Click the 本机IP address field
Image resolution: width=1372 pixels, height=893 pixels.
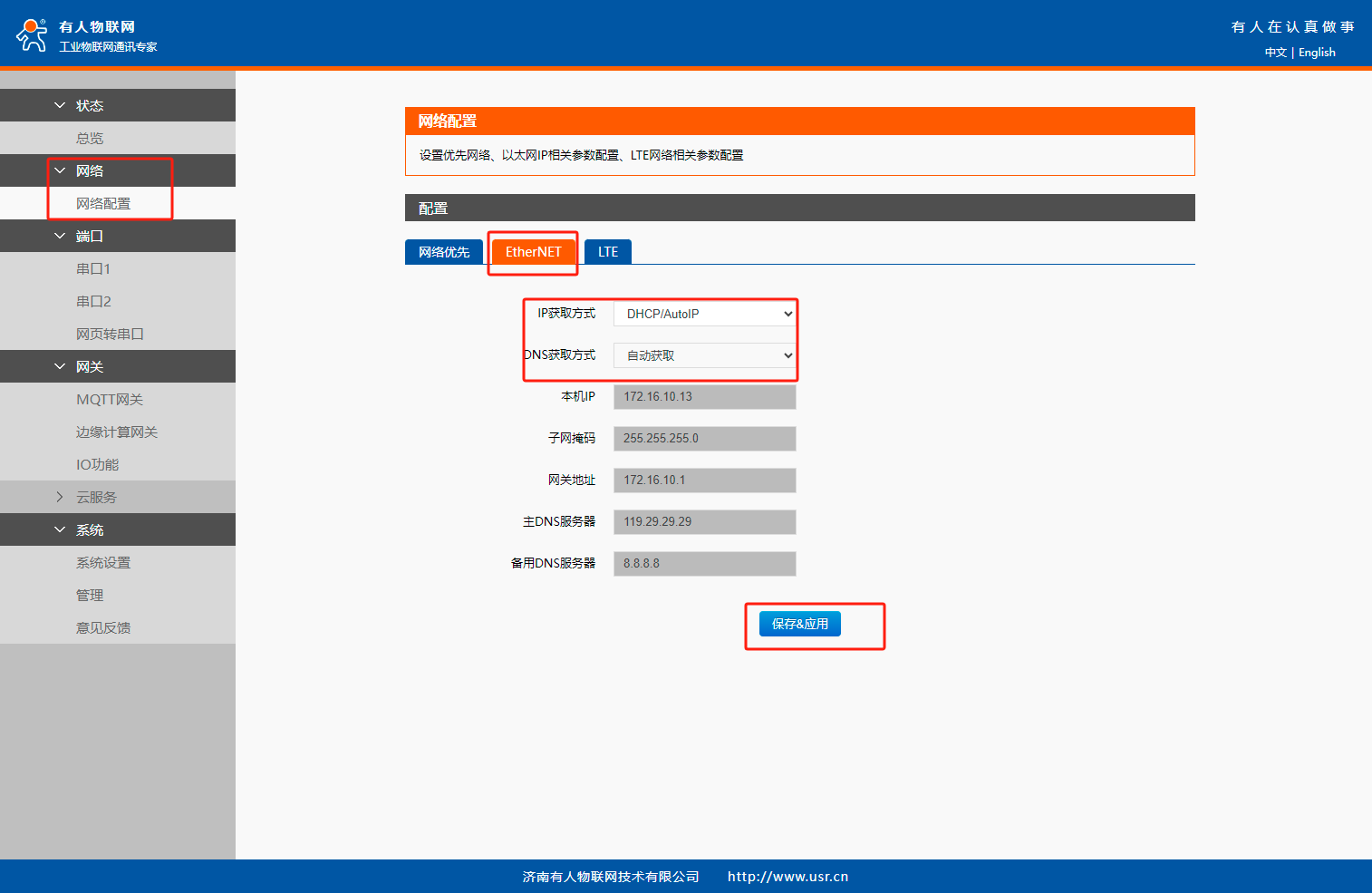tap(704, 397)
